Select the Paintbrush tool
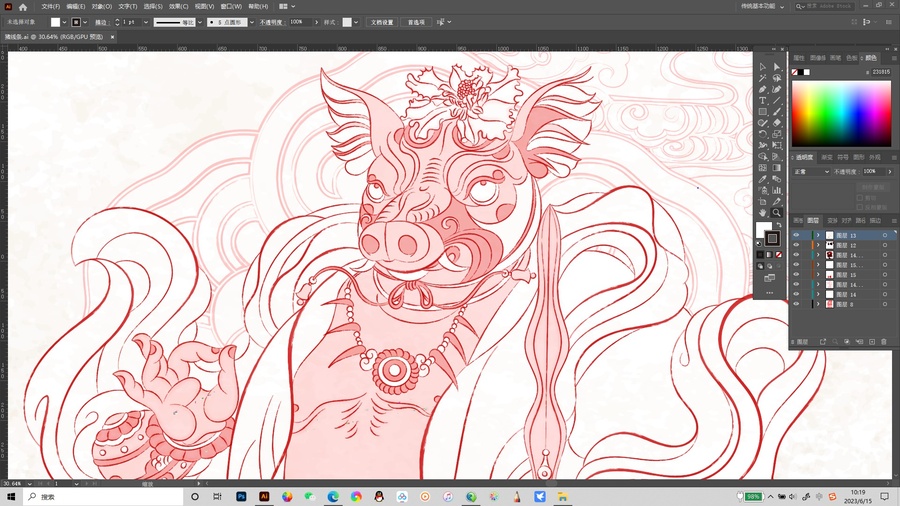900x506 pixels. click(x=777, y=112)
